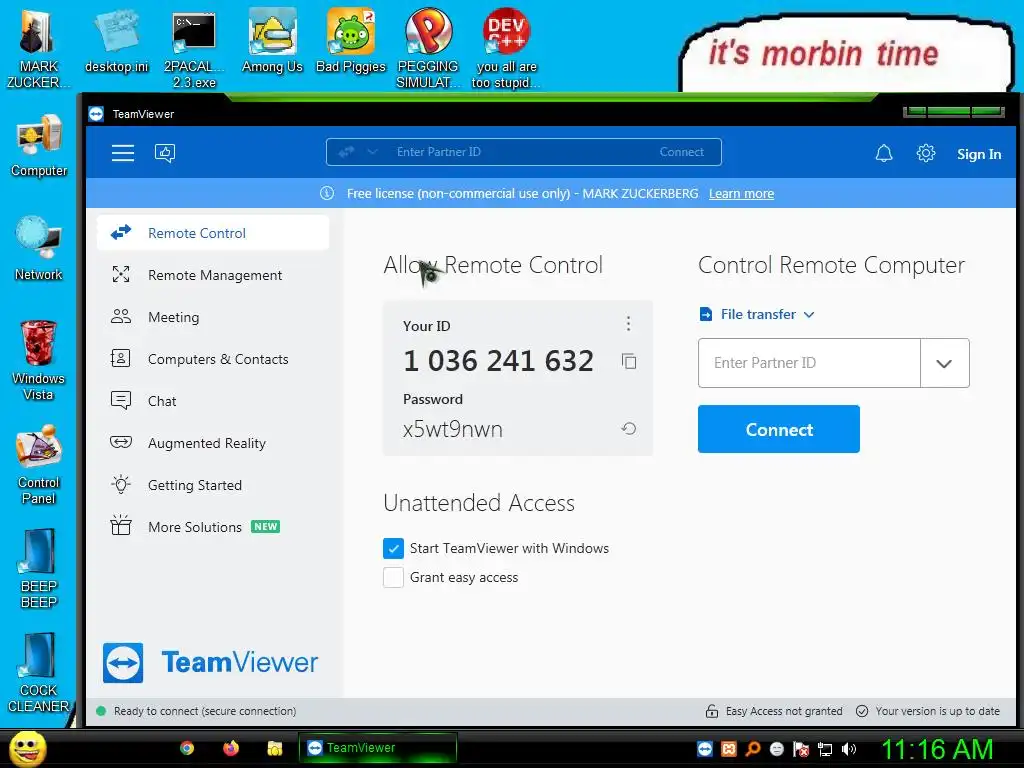Uncheck Start TeamViewer with Windows

pyautogui.click(x=393, y=549)
